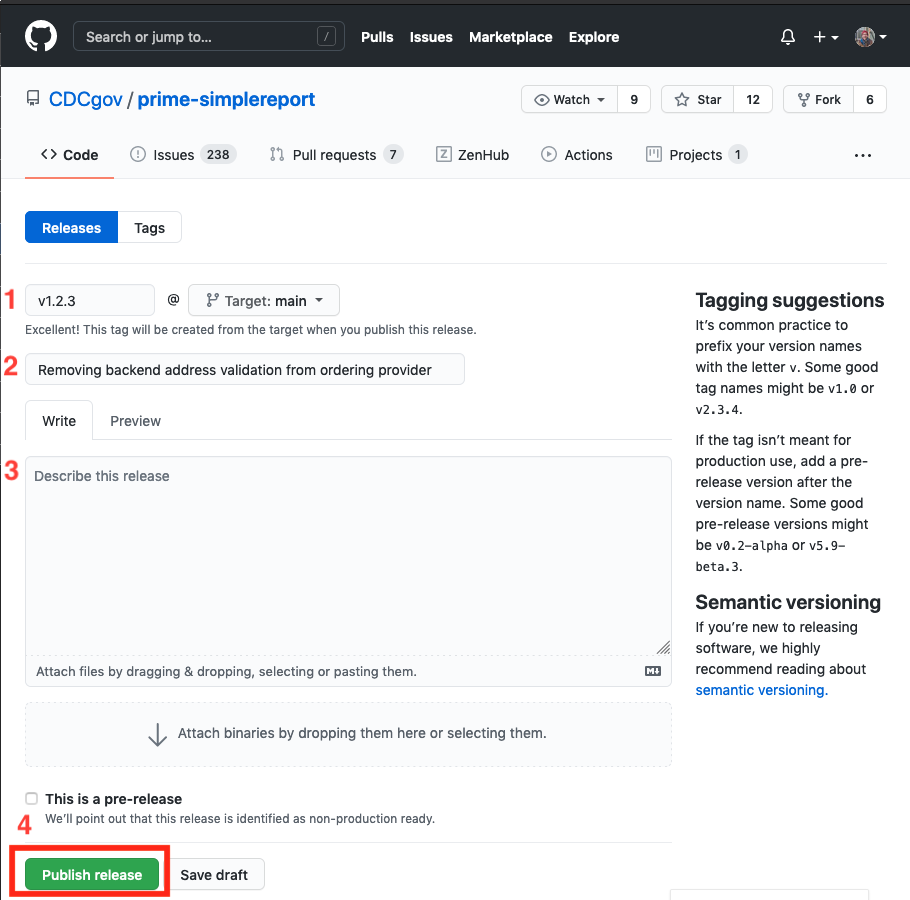Open the ZenHub tab
This screenshot has height=900, width=910.
[472, 155]
